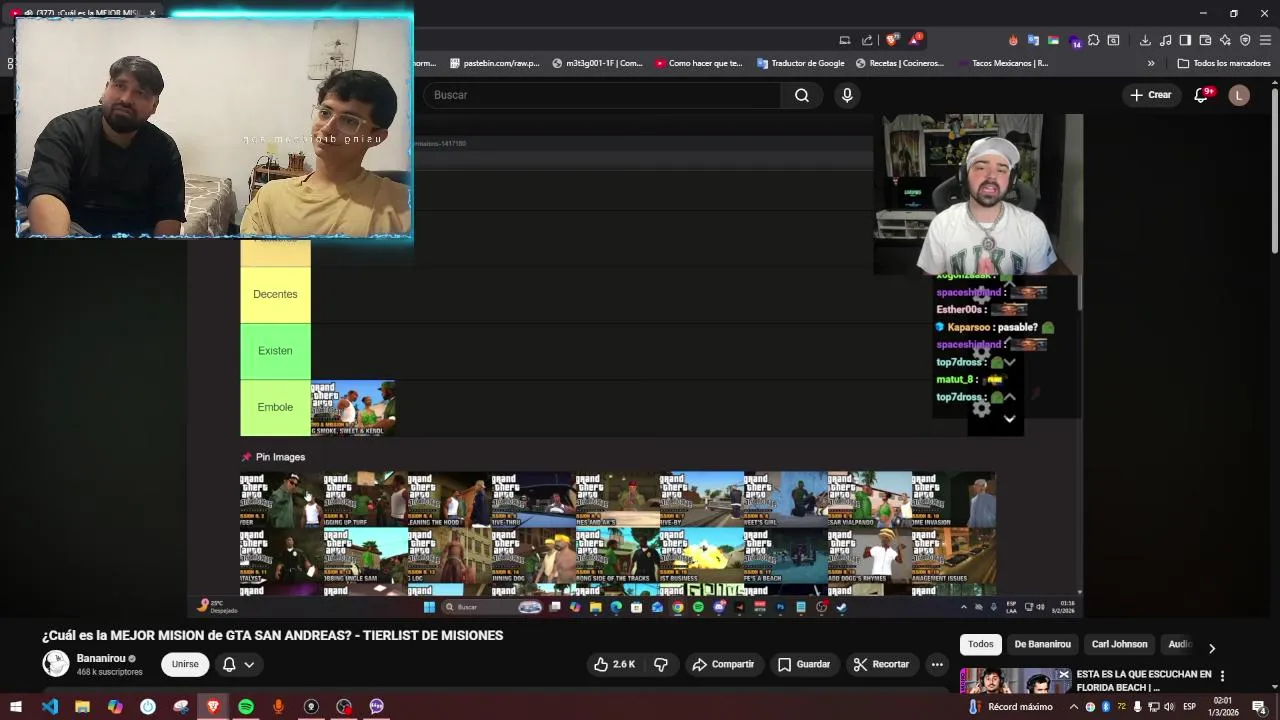Switch to the first browser tab ¿Cuál es la MEJOR
Screen dimensions: 1280x720
[80, 13]
